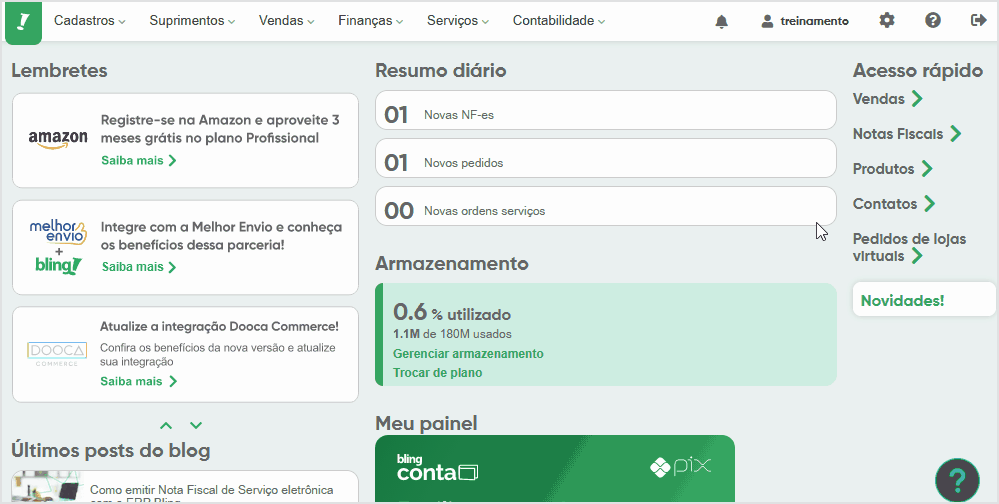Open help via the question mark icon in top bar

point(933,20)
